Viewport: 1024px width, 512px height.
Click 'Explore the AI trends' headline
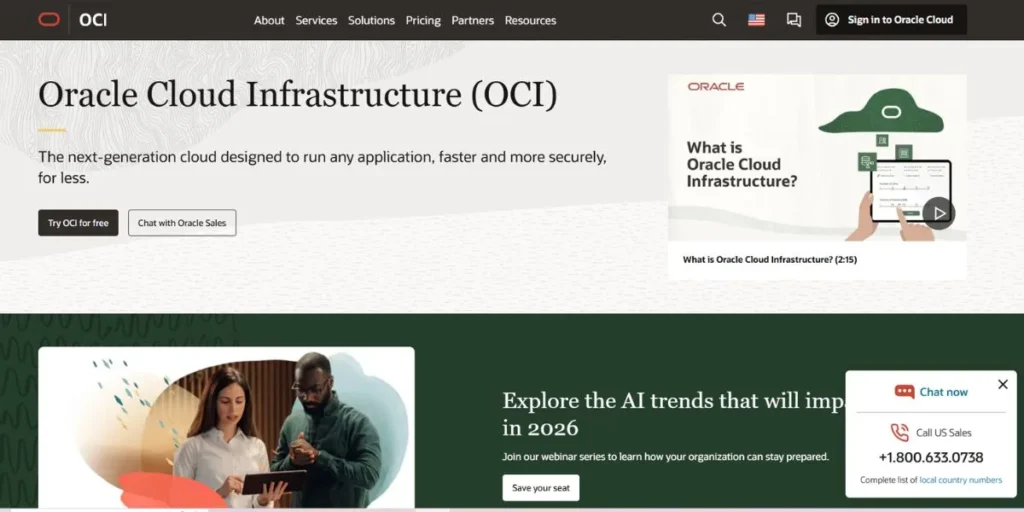pos(673,413)
